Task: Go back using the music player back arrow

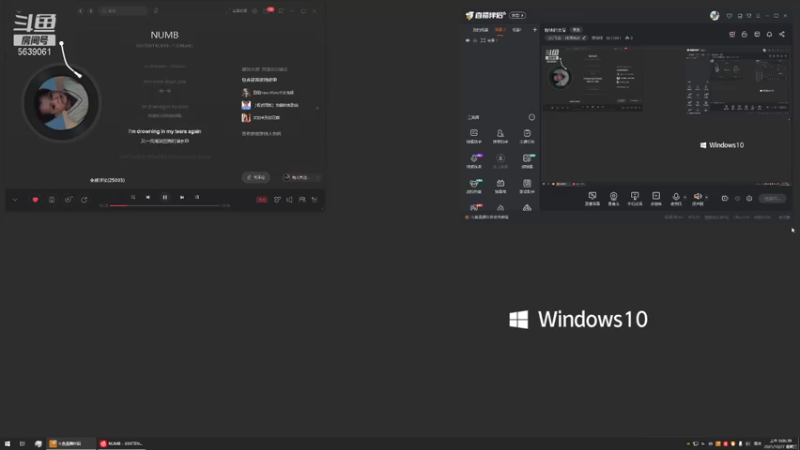Action: (80, 11)
